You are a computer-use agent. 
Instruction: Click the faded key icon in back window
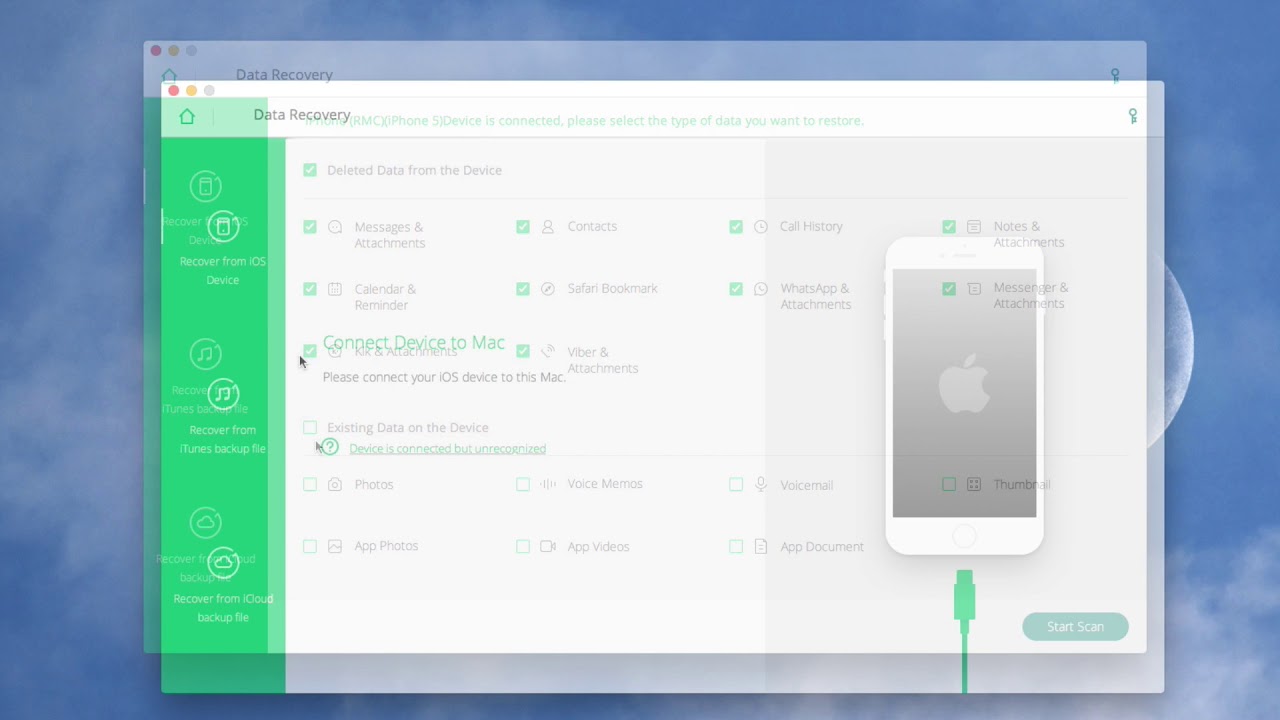1115,75
